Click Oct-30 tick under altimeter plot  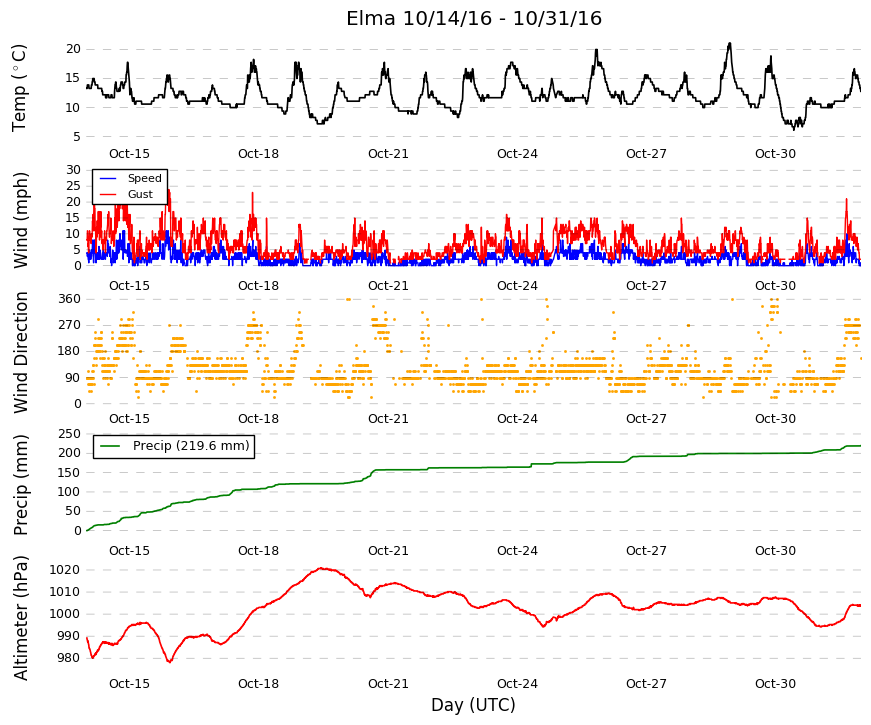[775, 684]
